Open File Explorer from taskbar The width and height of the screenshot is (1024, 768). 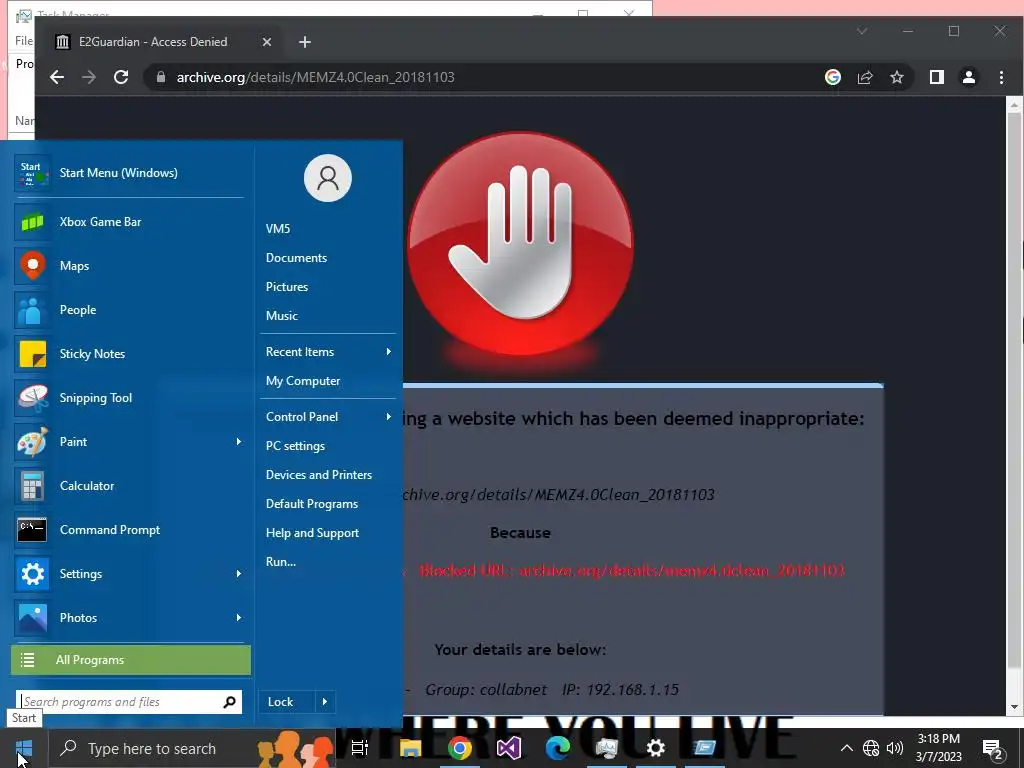[411, 748]
